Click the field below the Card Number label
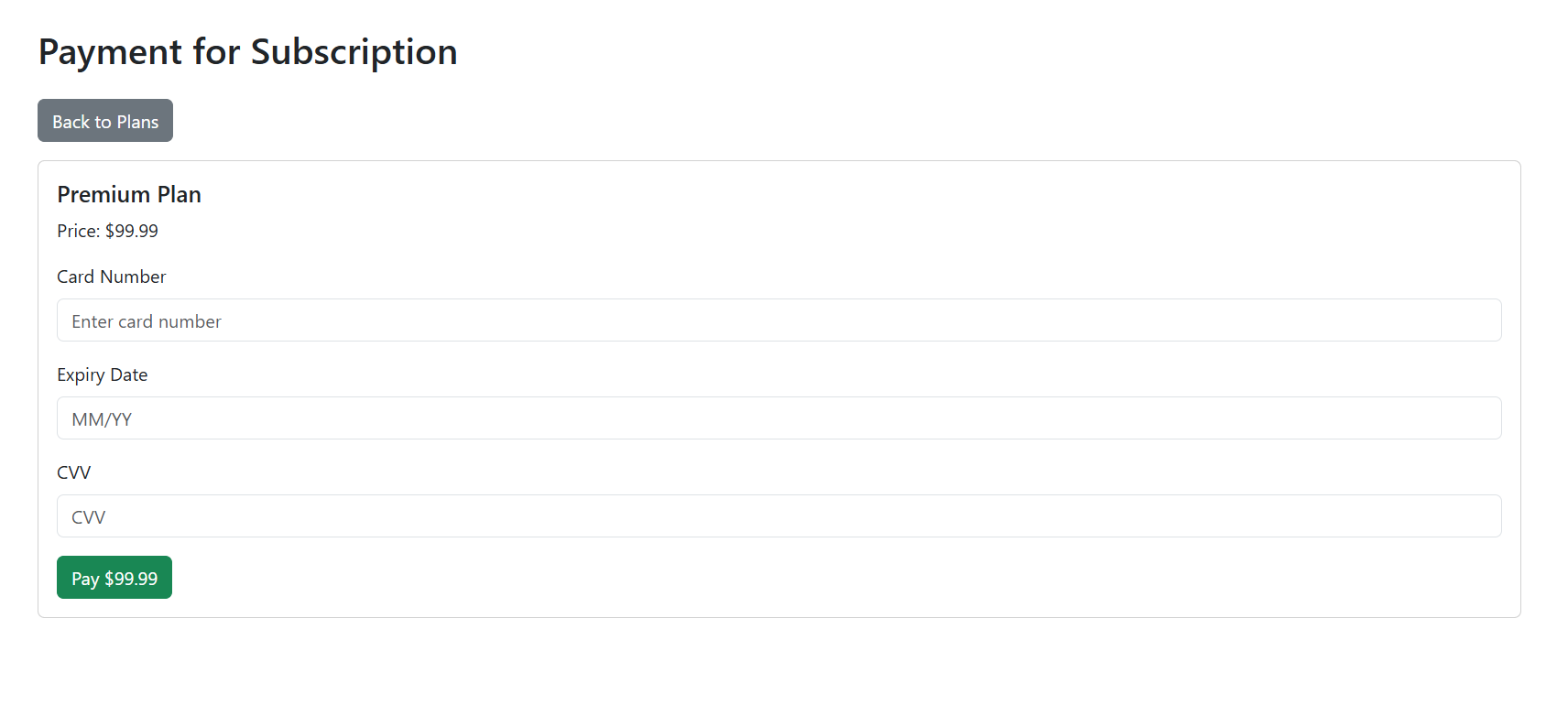The height and width of the screenshot is (705, 1568). click(779, 320)
